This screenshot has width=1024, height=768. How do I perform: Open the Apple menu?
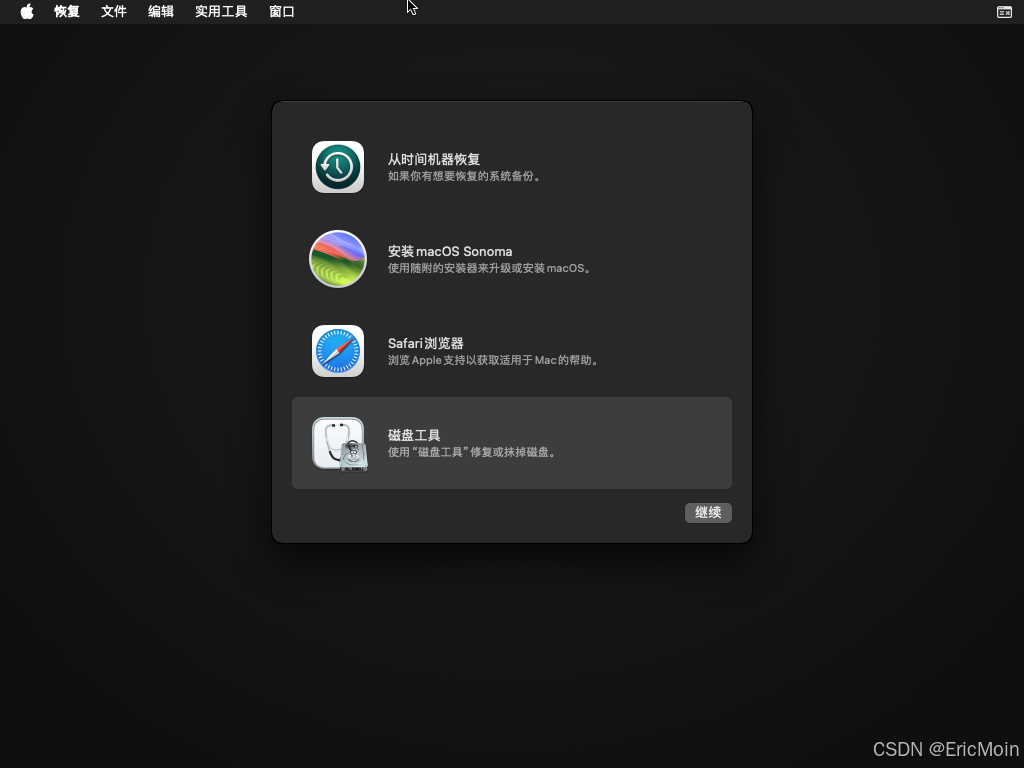point(27,11)
